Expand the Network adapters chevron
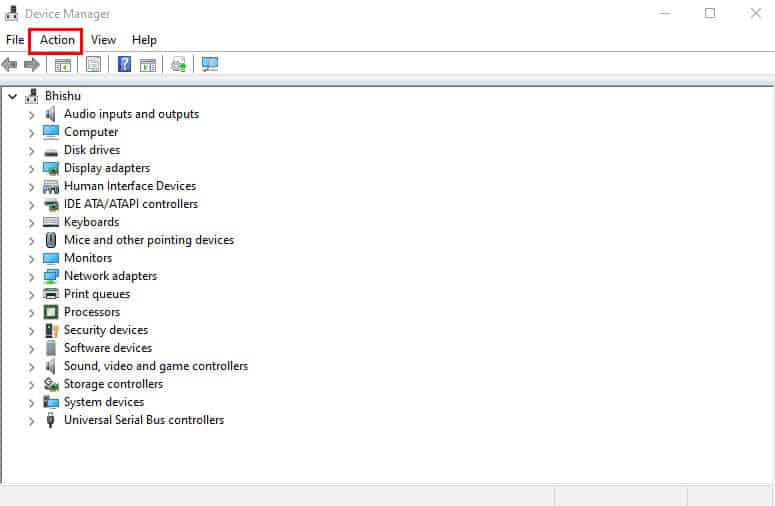 click(x=31, y=277)
